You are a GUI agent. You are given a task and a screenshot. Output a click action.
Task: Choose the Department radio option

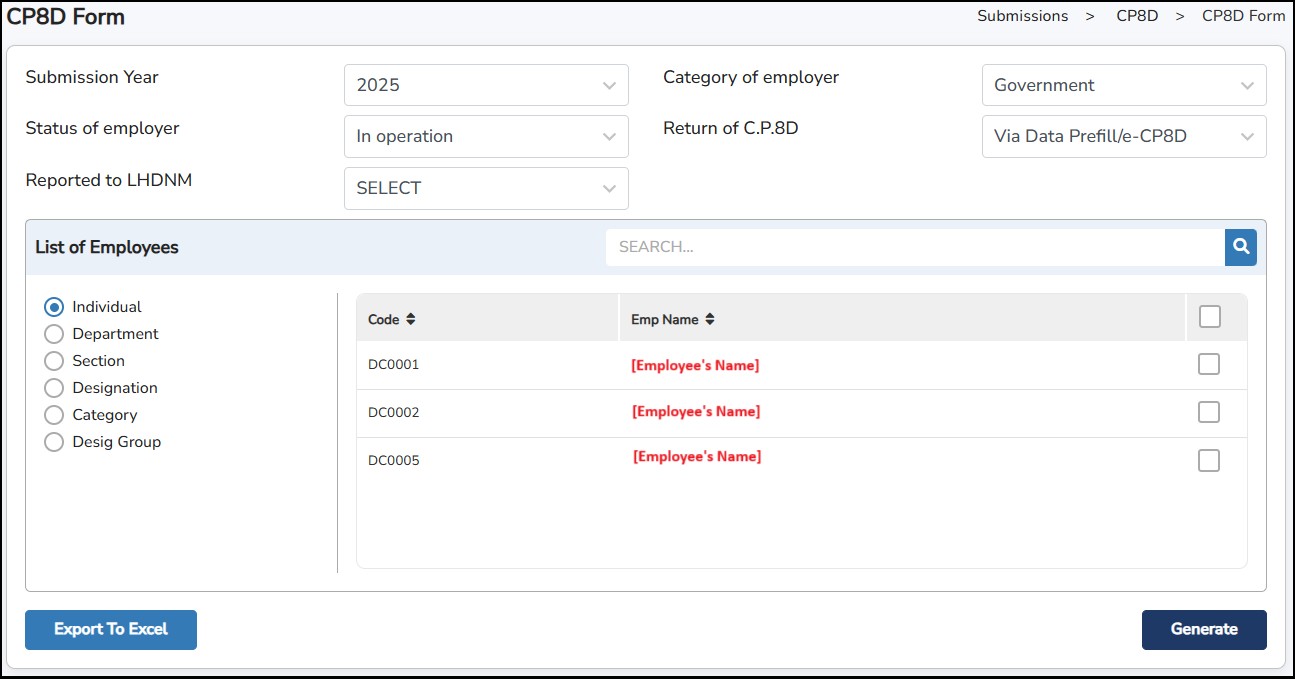(x=54, y=334)
